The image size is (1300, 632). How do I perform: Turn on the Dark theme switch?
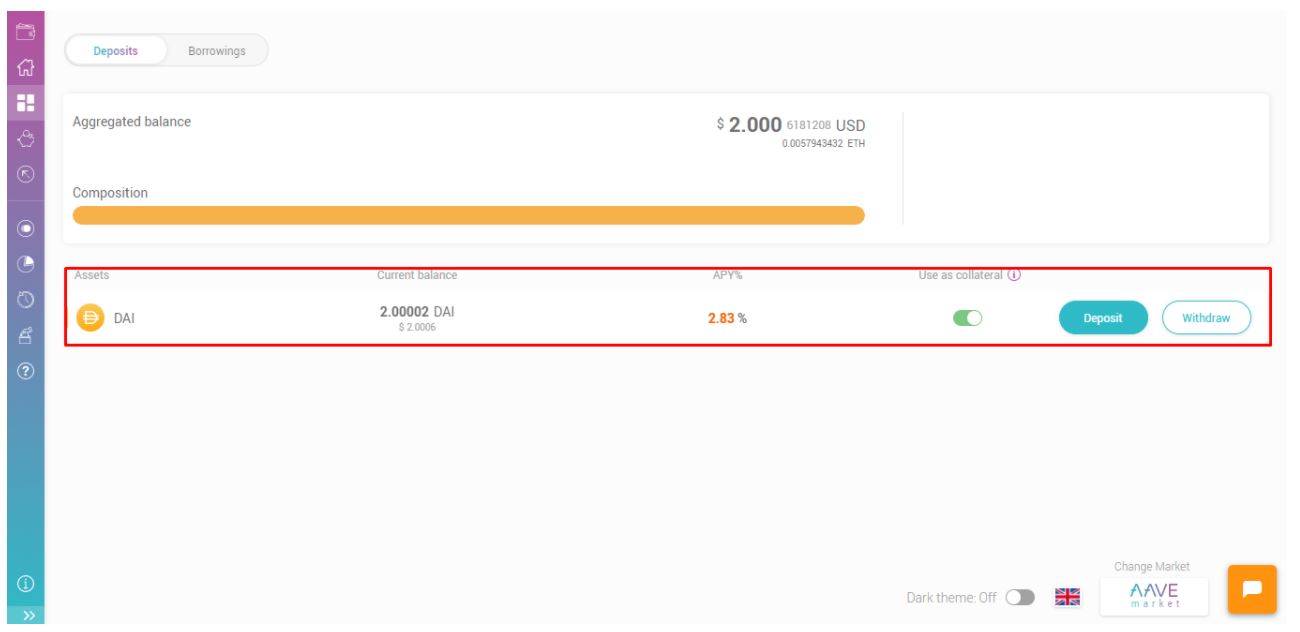pyautogui.click(x=1023, y=597)
